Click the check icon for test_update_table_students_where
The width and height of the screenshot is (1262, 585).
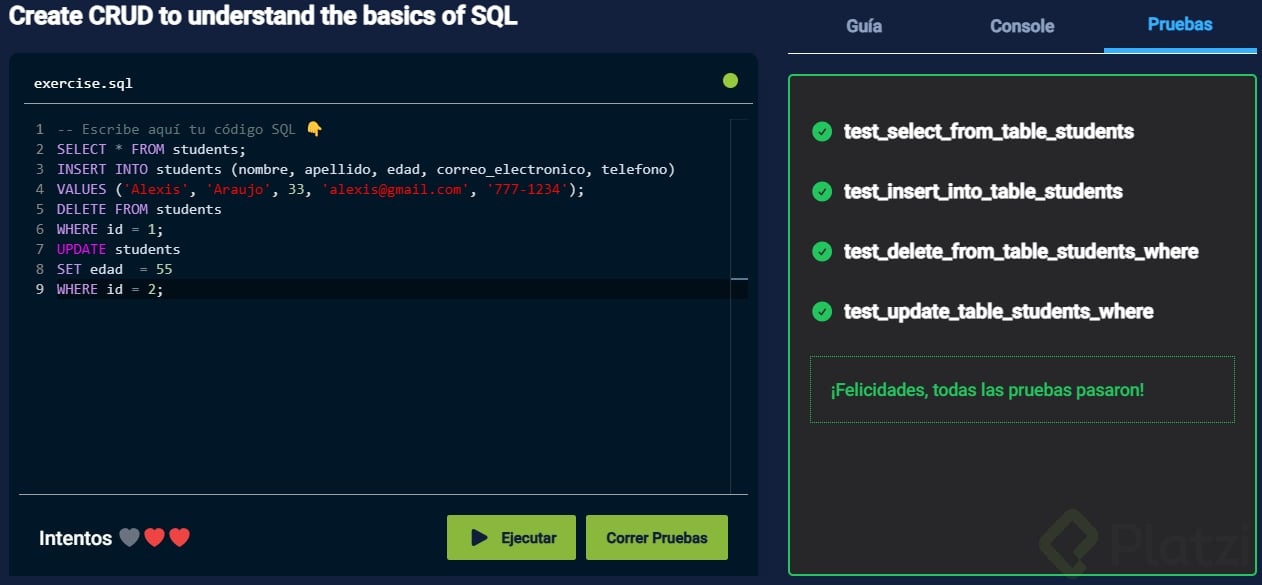pyautogui.click(x=822, y=311)
